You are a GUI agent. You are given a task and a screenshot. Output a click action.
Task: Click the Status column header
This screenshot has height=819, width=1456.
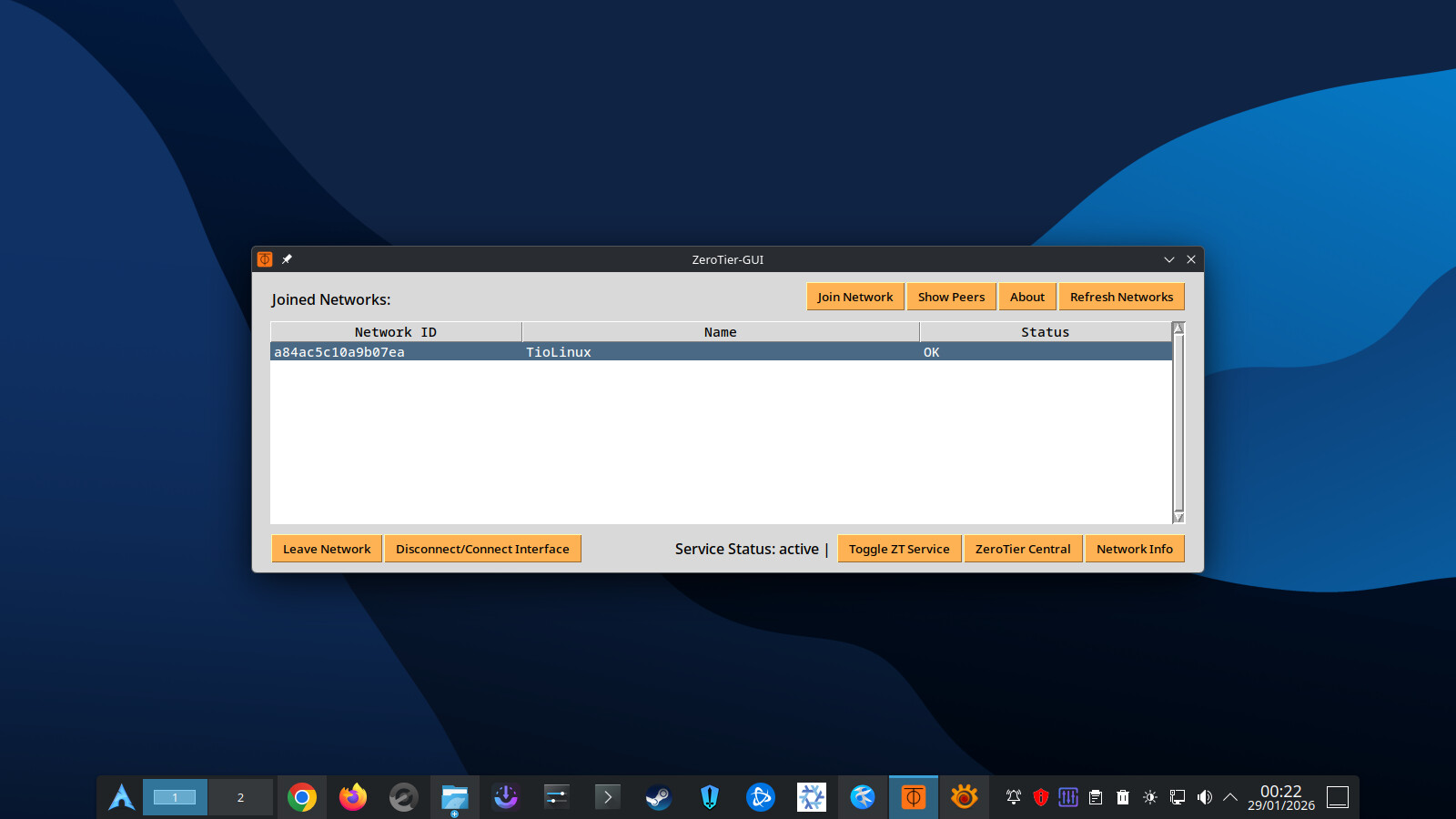pyautogui.click(x=1045, y=332)
